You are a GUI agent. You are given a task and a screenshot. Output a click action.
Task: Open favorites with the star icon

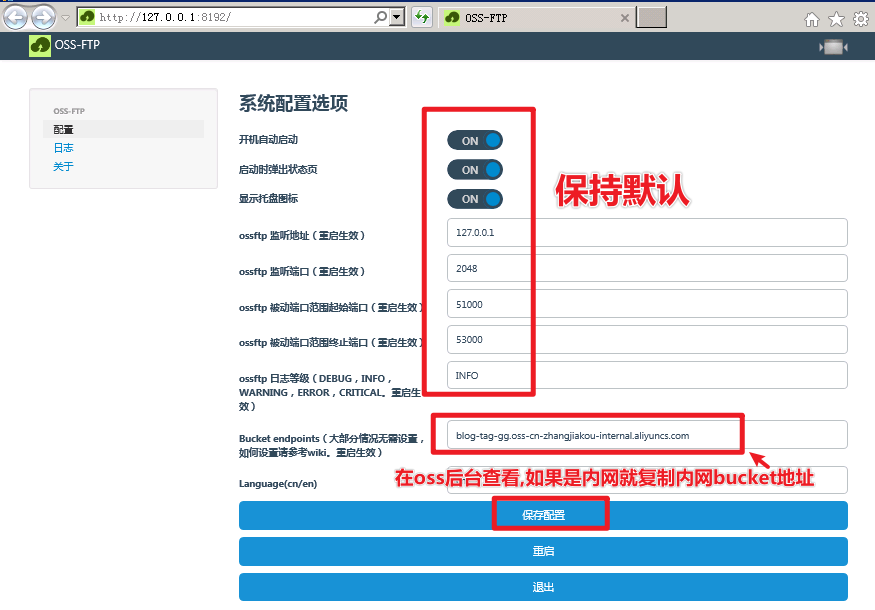click(836, 19)
